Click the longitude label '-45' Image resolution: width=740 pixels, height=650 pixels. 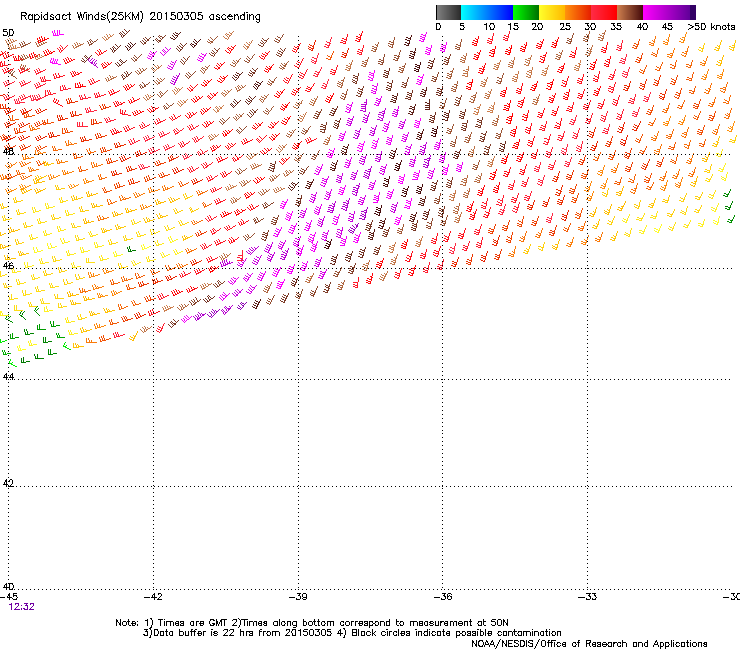coord(9,597)
